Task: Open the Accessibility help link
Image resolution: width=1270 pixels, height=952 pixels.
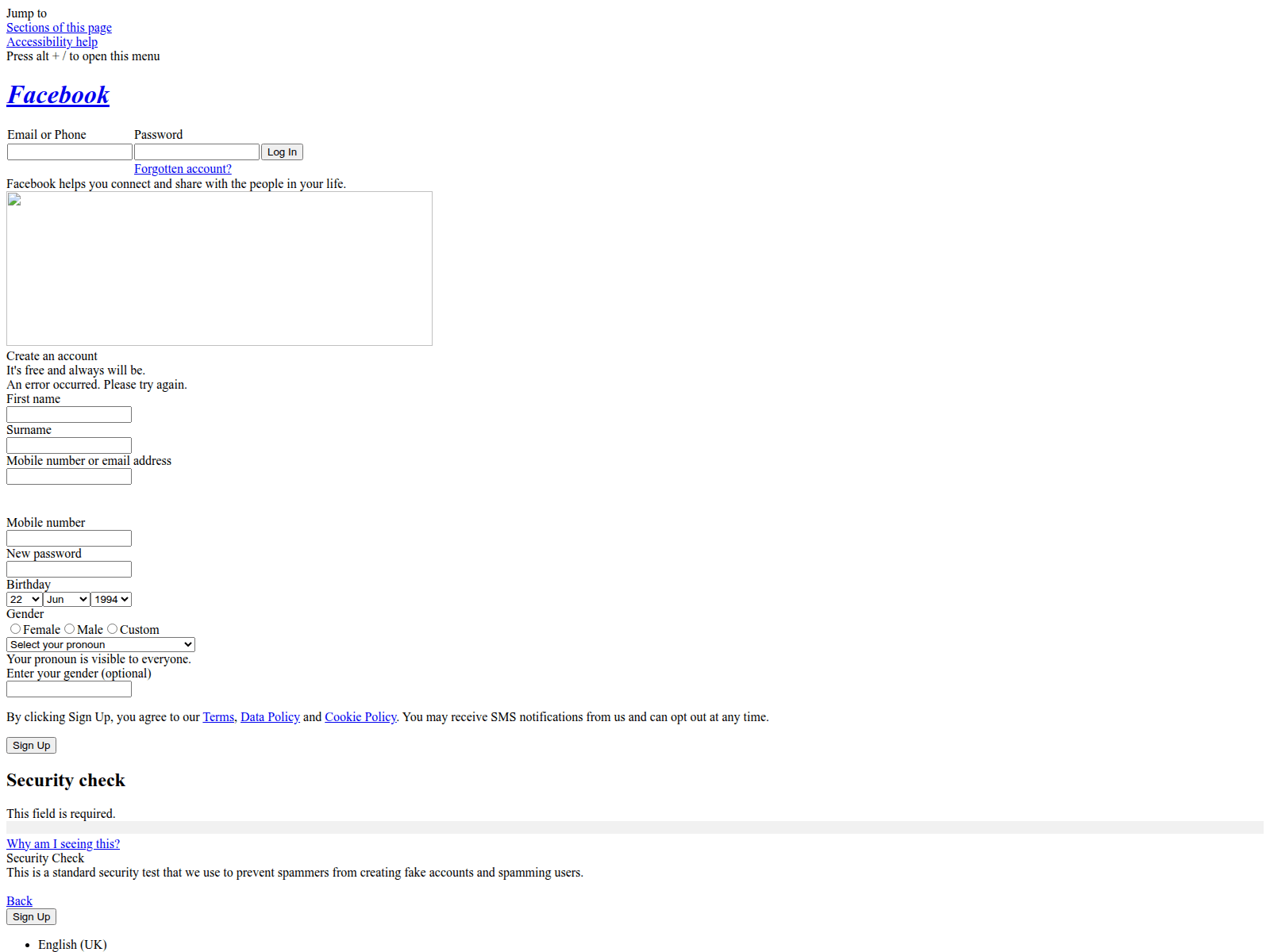Action: click(52, 42)
